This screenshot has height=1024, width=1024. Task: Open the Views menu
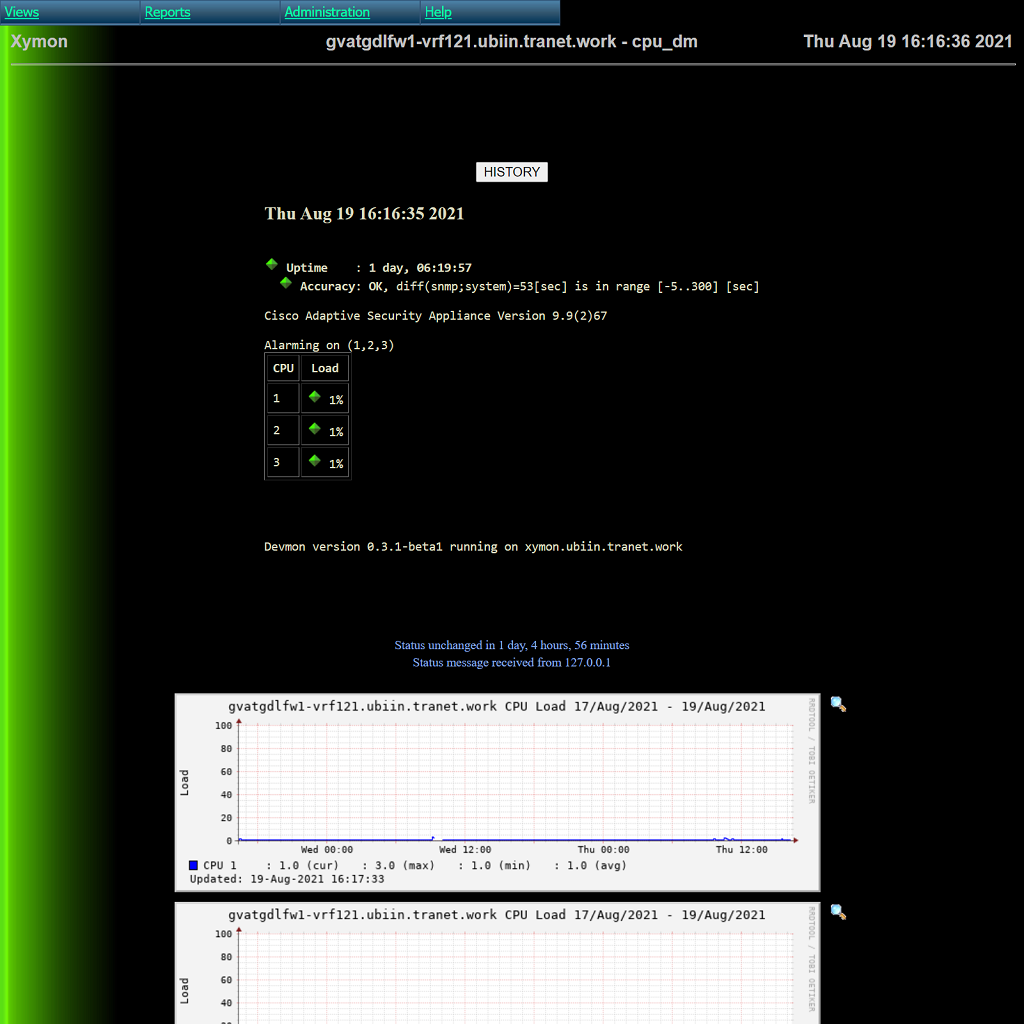[x=22, y=13]
